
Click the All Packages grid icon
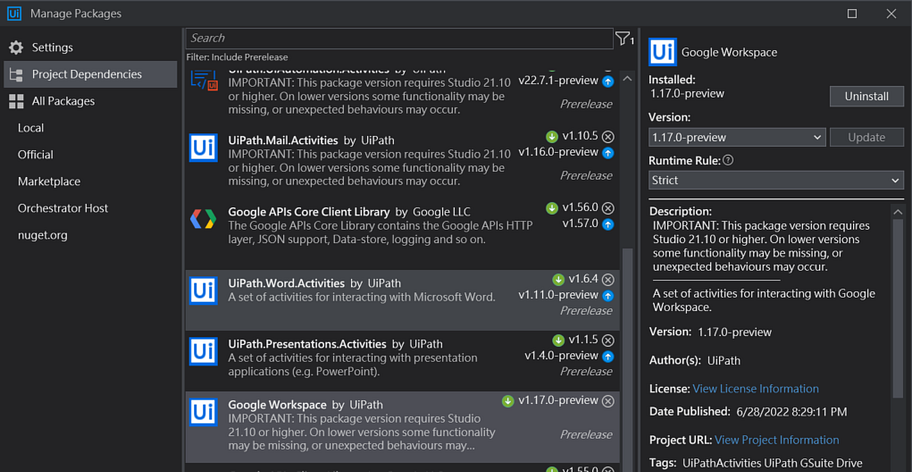click(16, 101)
